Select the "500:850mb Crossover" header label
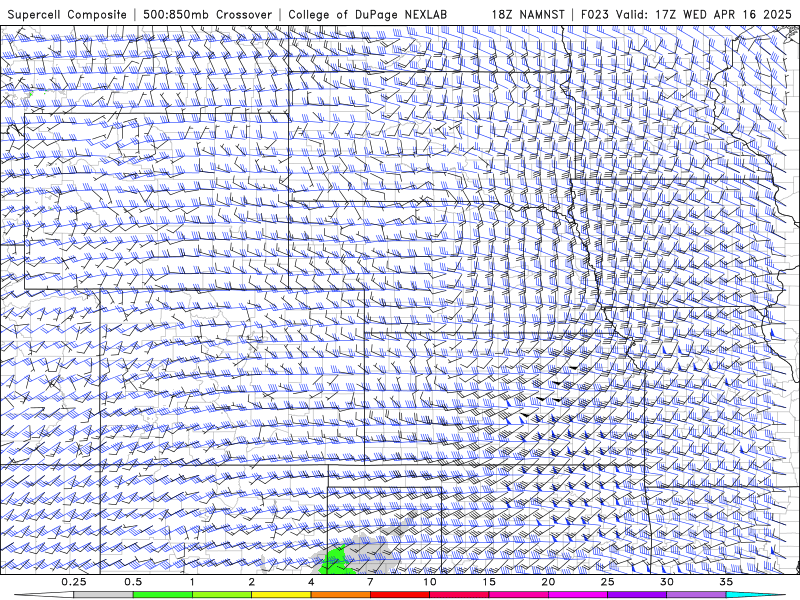The height and width of the screenshot is (600, 800). point(208,14)
